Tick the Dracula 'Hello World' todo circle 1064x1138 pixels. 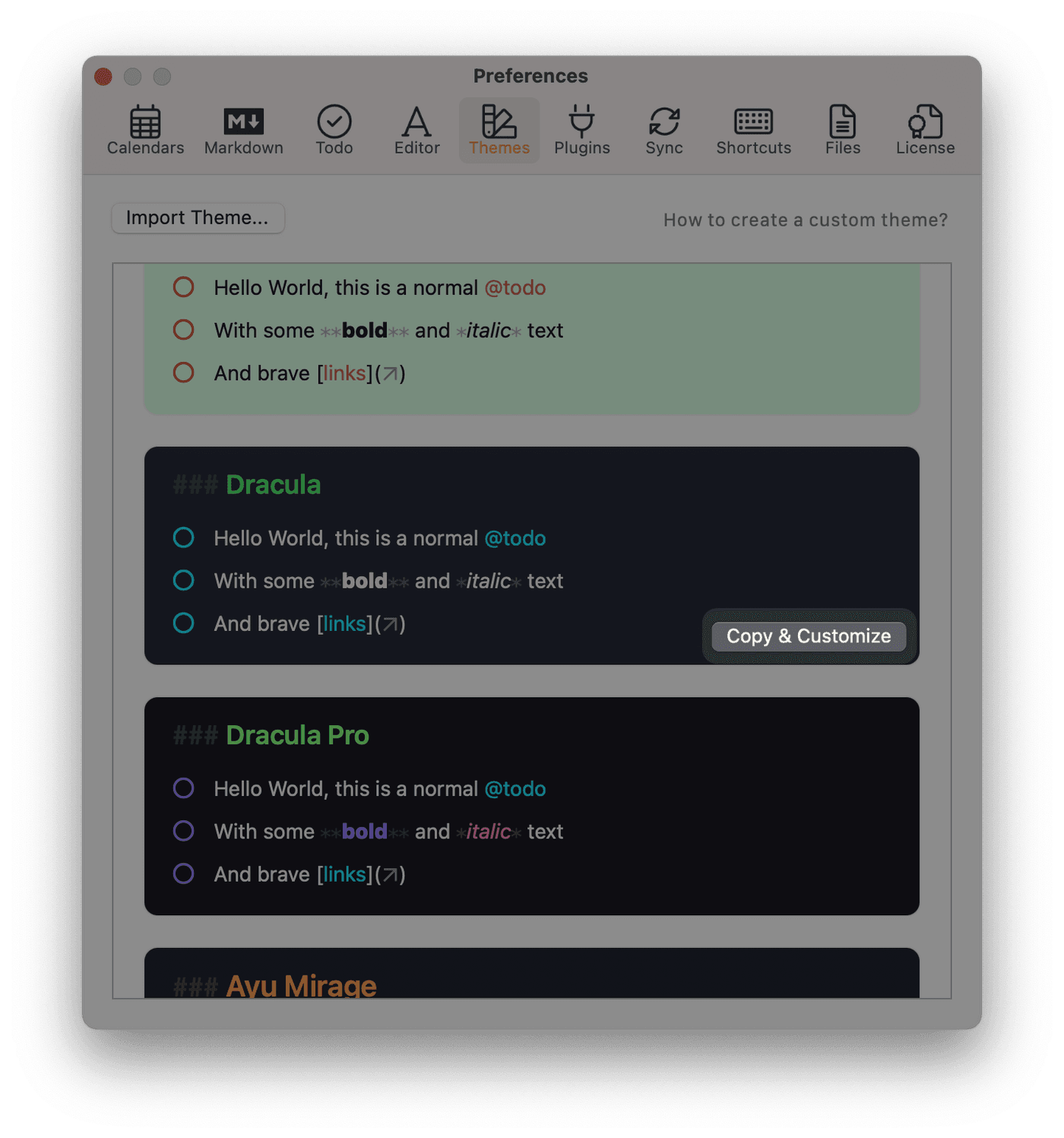click(x=183, y=537)
